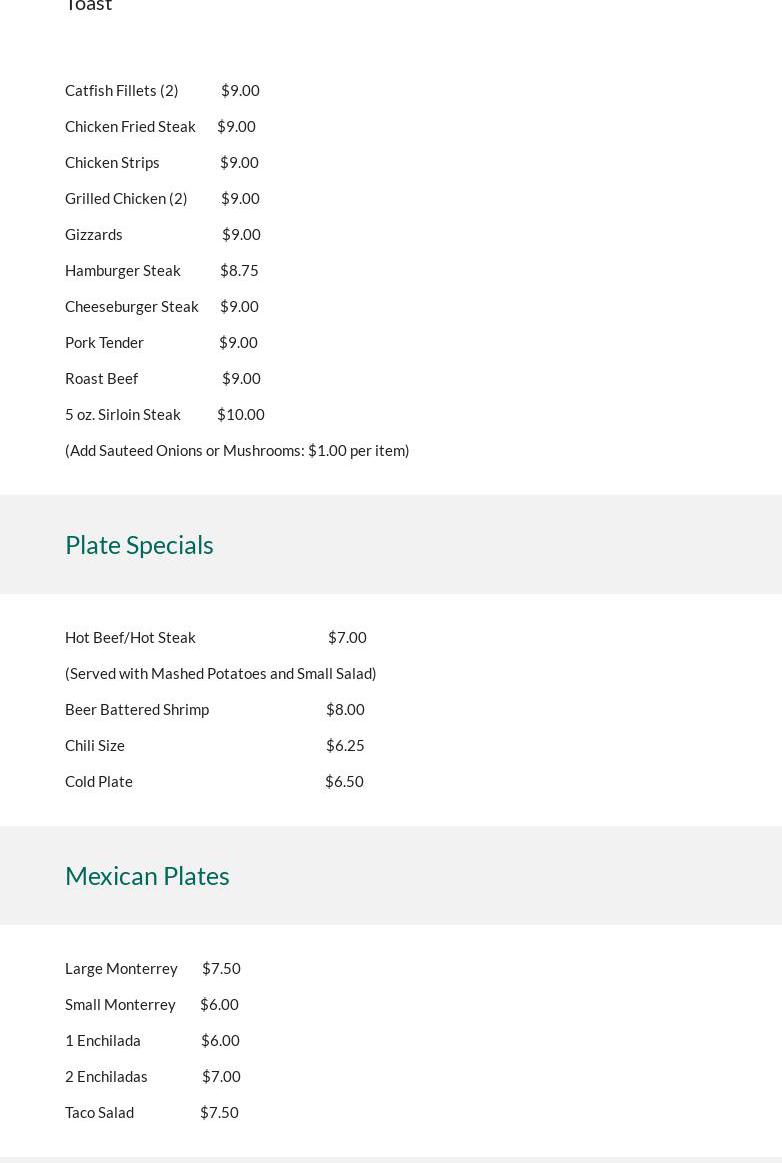The width and height of the screenshot is (782, 1163).
Task: Click the Grilled Chicken (2) entry
Action: pos(126,199)
